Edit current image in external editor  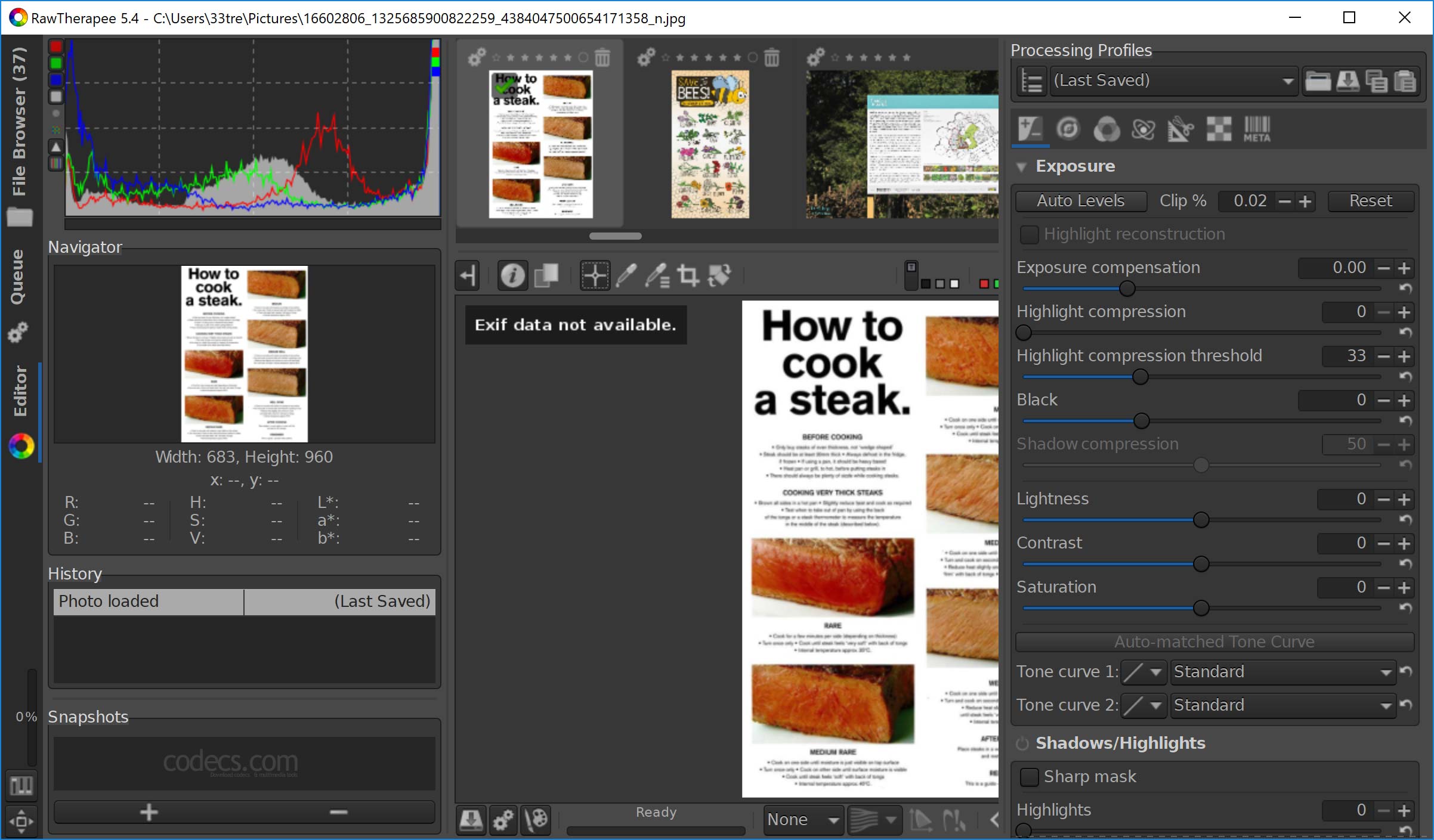tap(536, 820)
